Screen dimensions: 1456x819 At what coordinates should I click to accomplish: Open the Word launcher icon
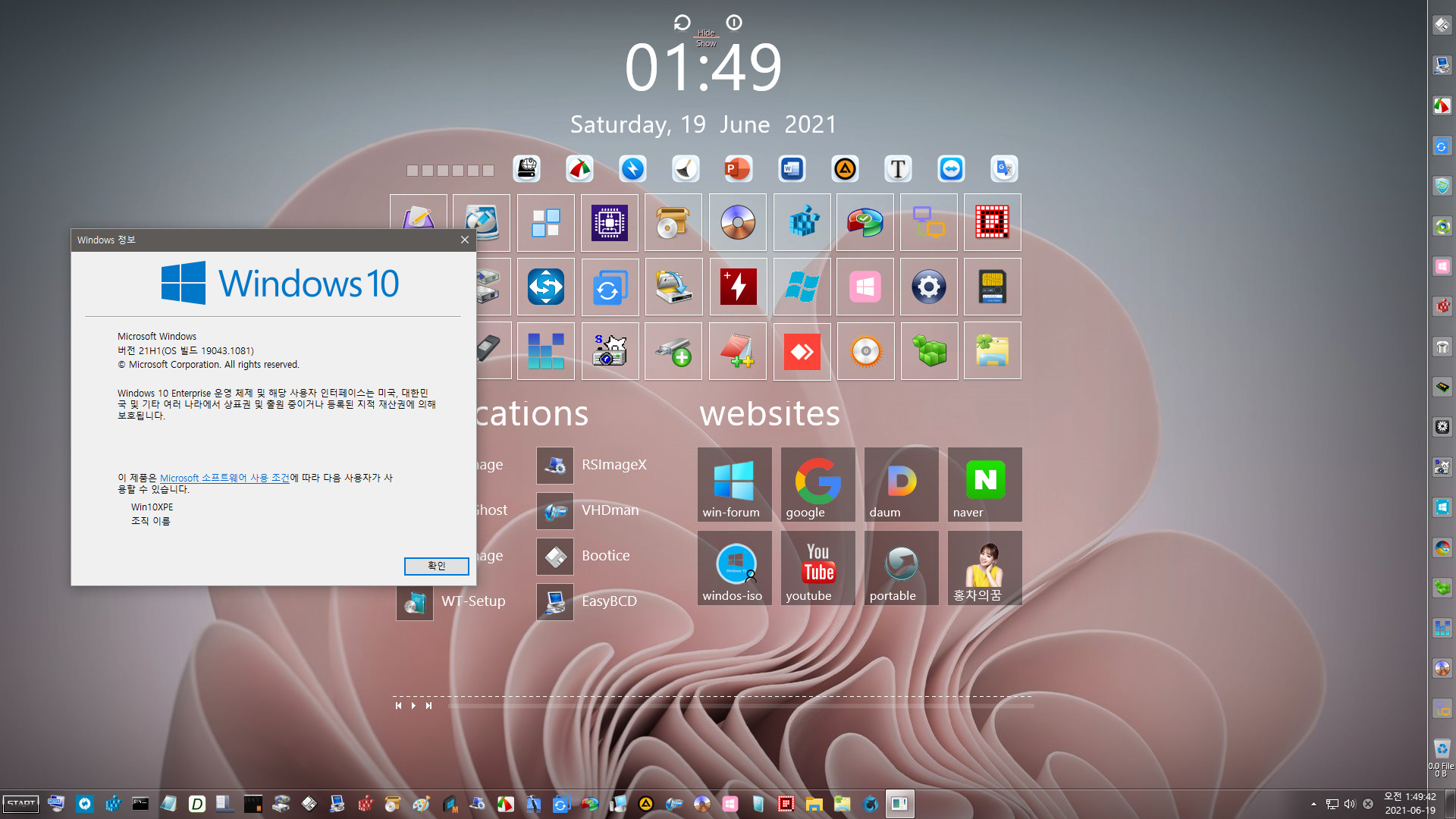point(792,168)
